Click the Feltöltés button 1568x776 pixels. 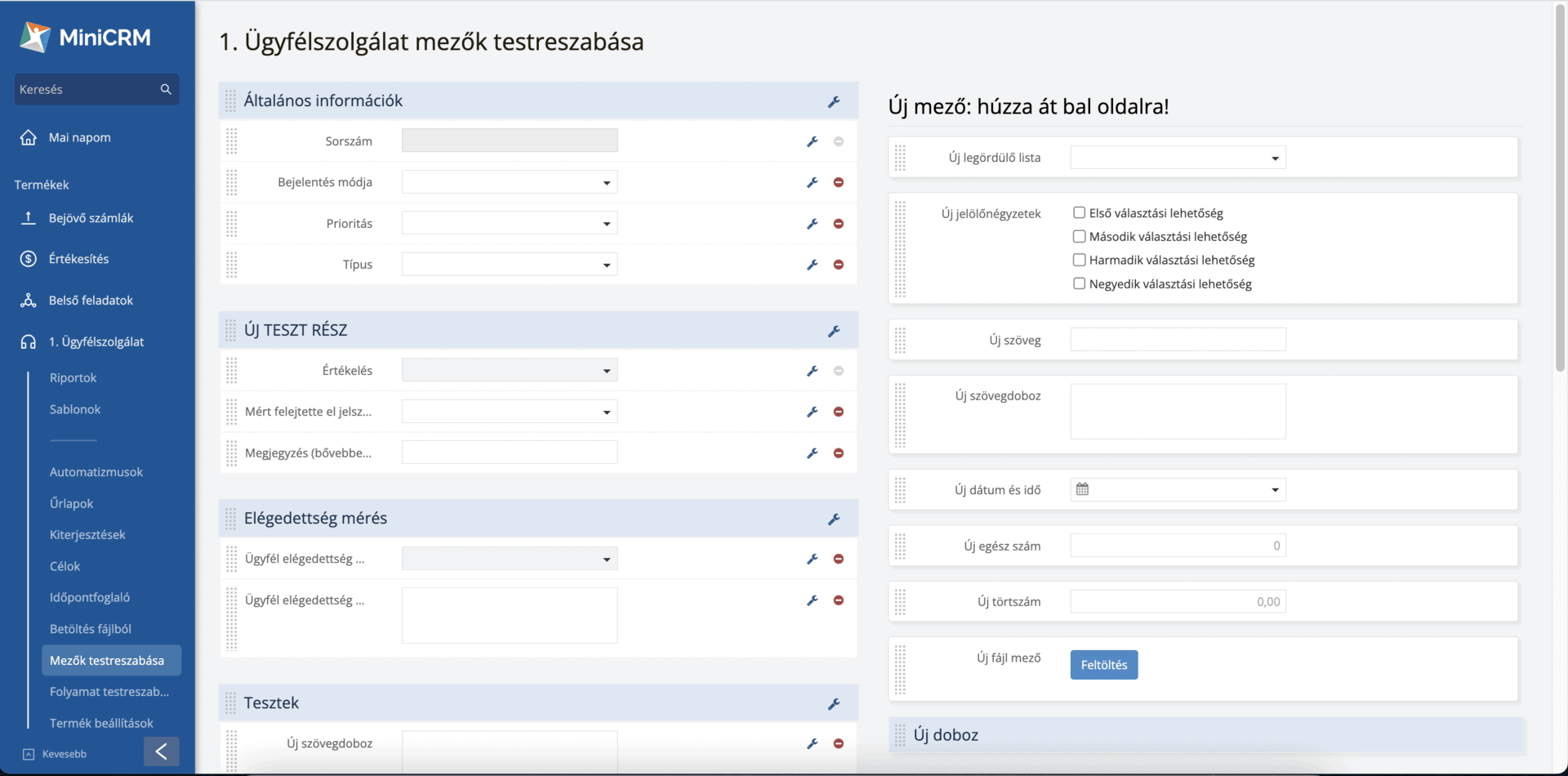[x=1104, y=665]
